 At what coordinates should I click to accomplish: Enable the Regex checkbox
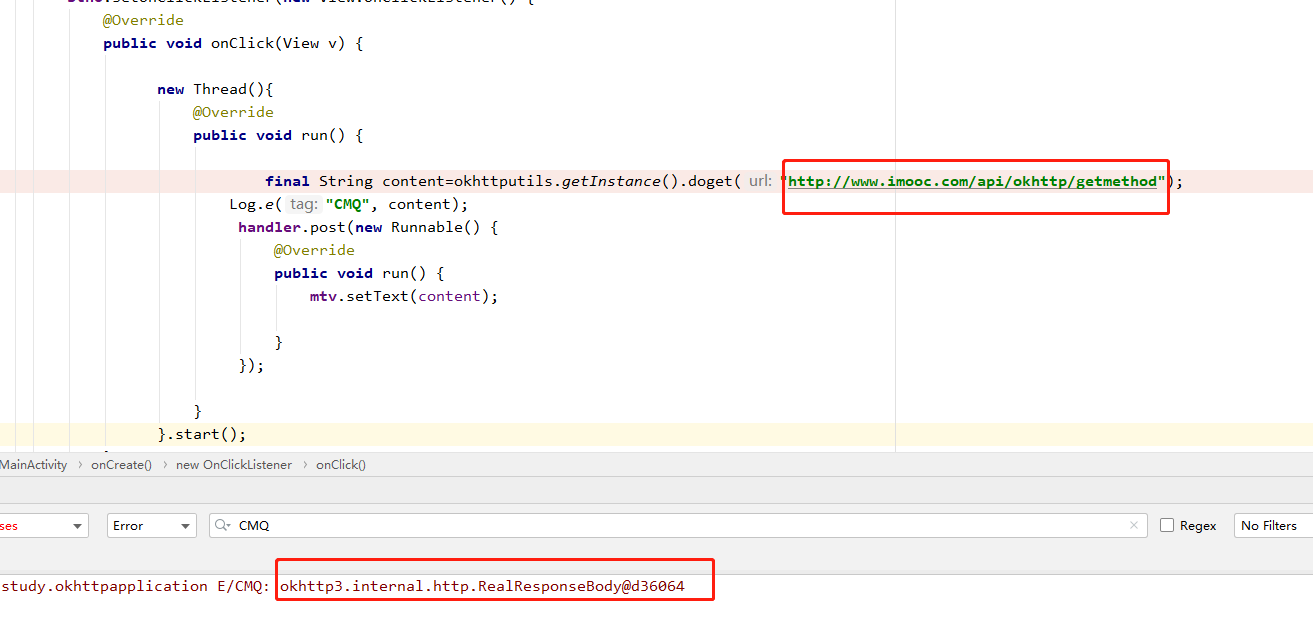(x=1167, y=525)
